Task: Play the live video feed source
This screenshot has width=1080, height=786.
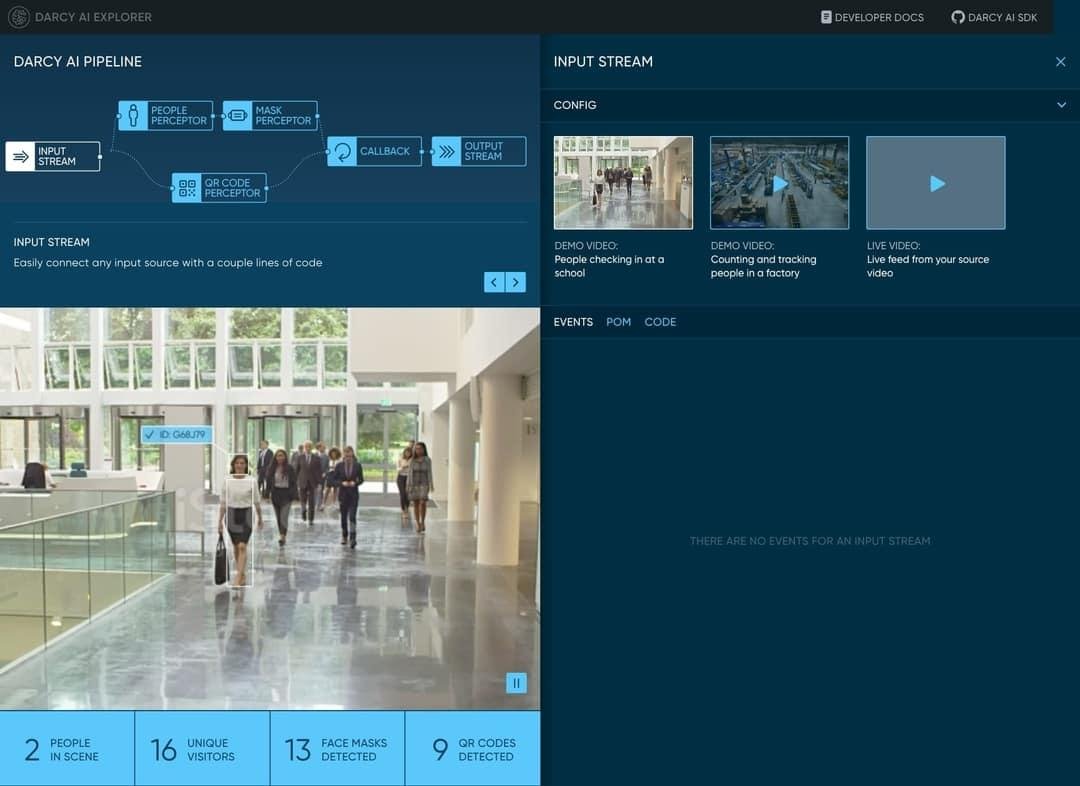Action: tap(936, 183)
